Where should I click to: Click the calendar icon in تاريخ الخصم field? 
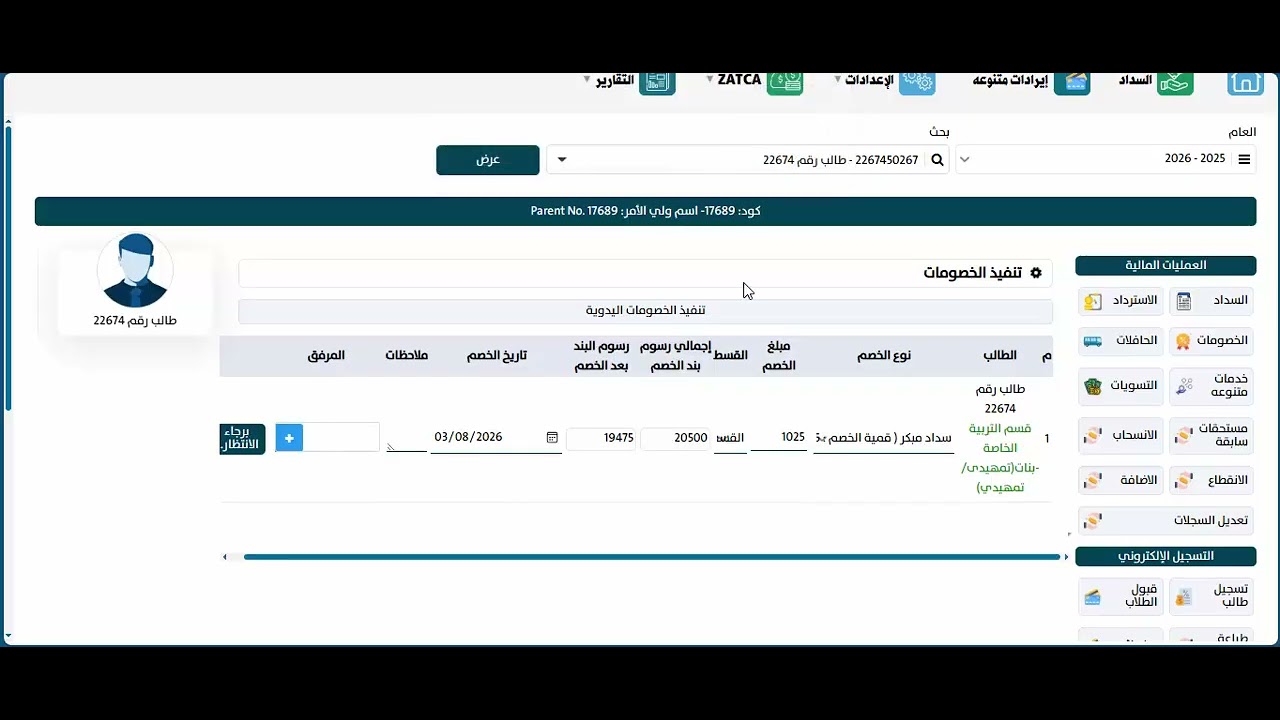[552, 437]
